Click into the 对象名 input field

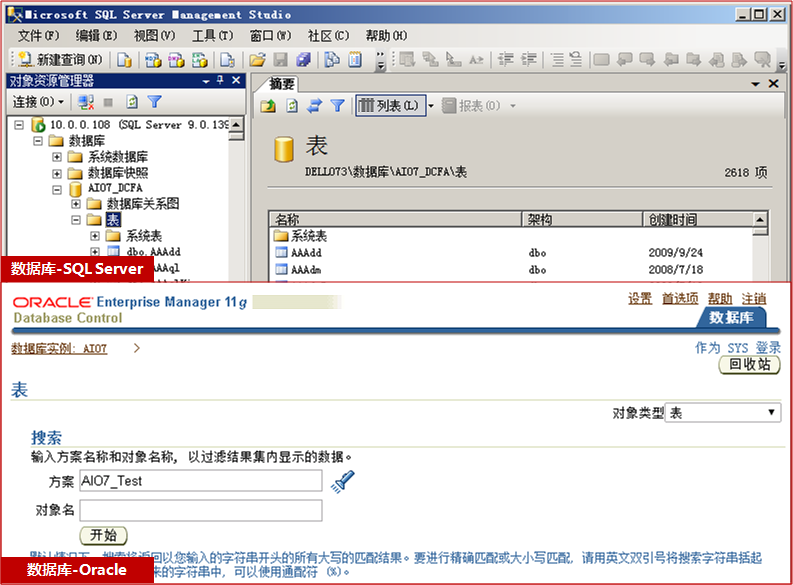click(201, 511)
